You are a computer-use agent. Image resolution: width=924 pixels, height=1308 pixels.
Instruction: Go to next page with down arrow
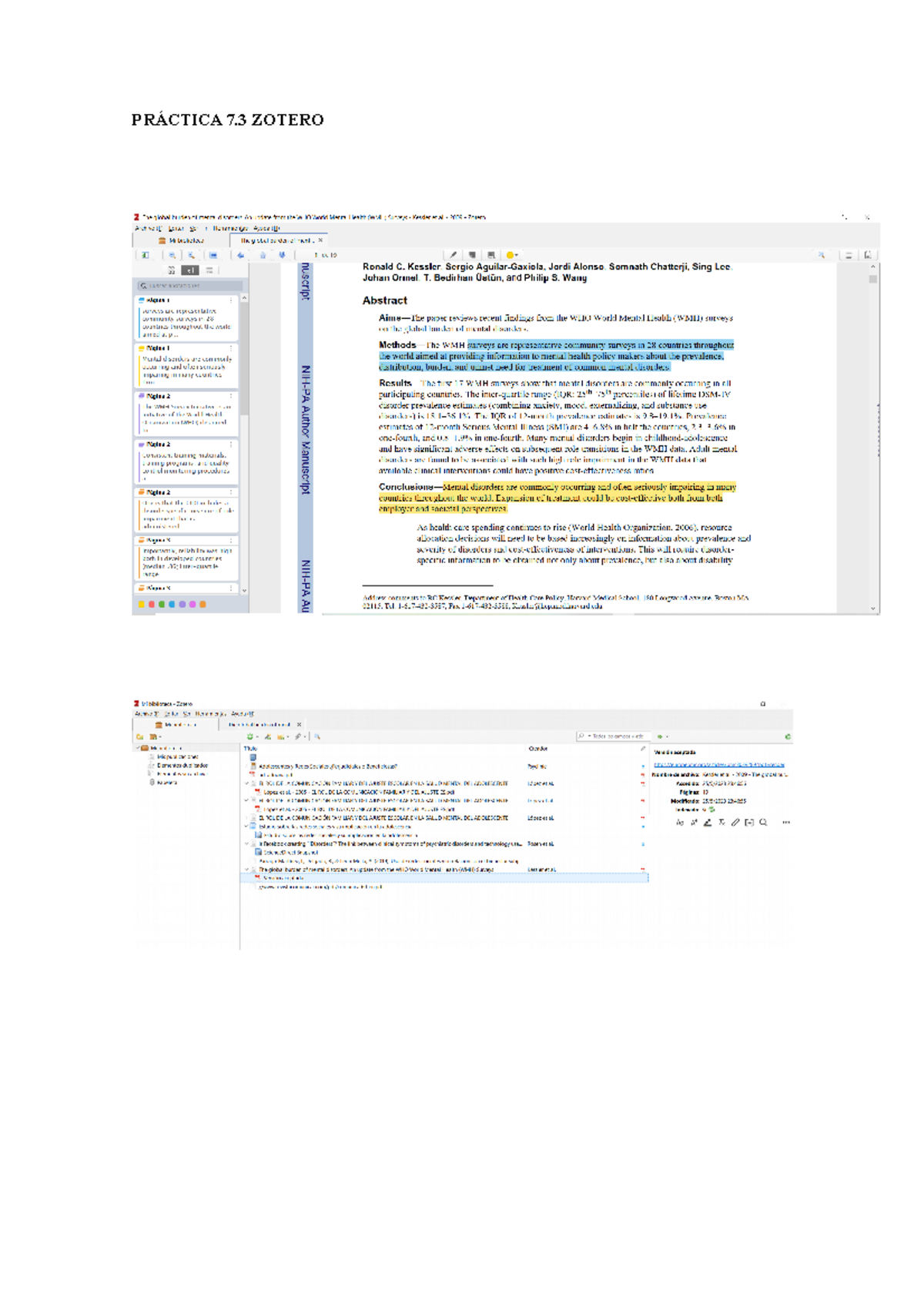(282, 255)
